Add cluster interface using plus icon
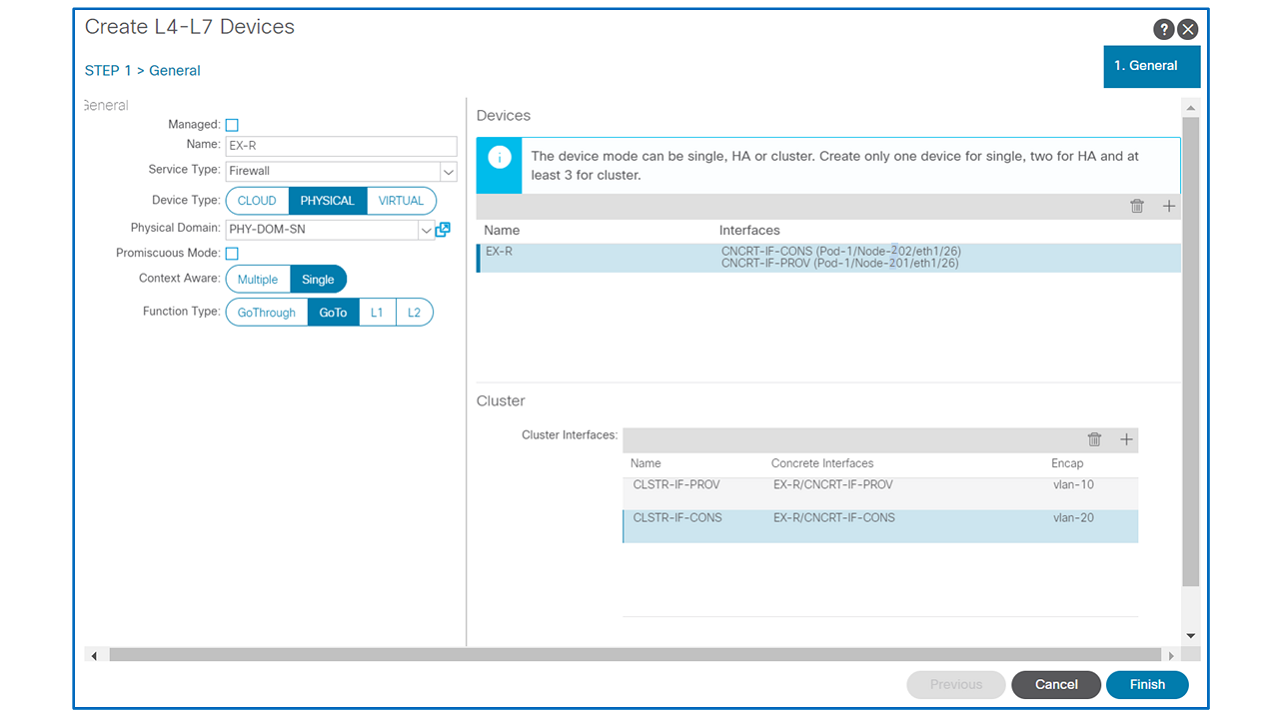 pyautogui.click(x=1127, y=440)
